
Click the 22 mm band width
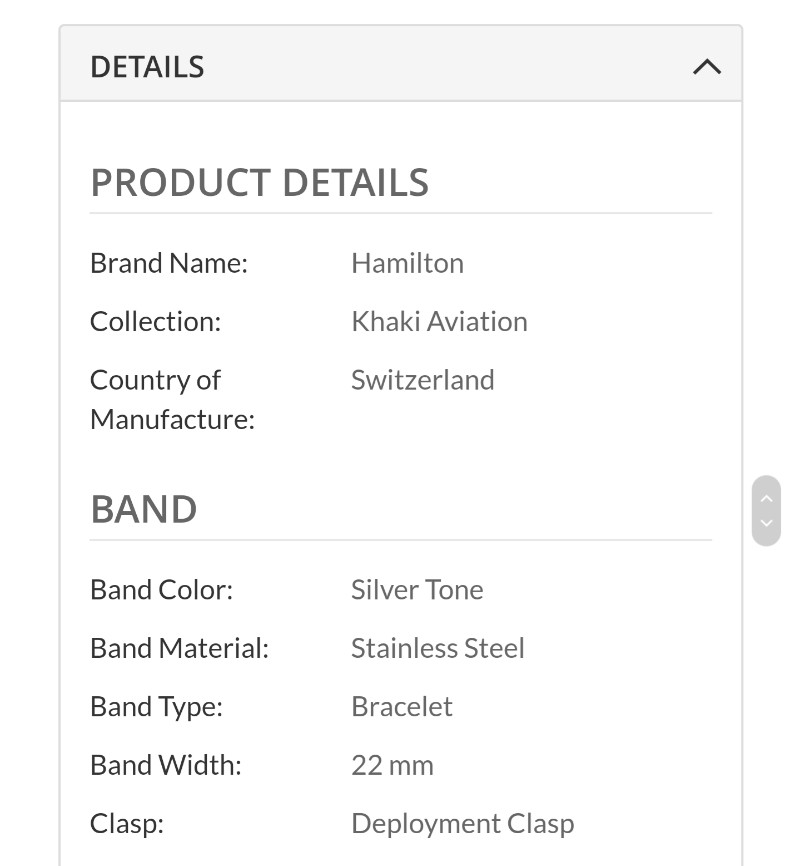(392, 765)
